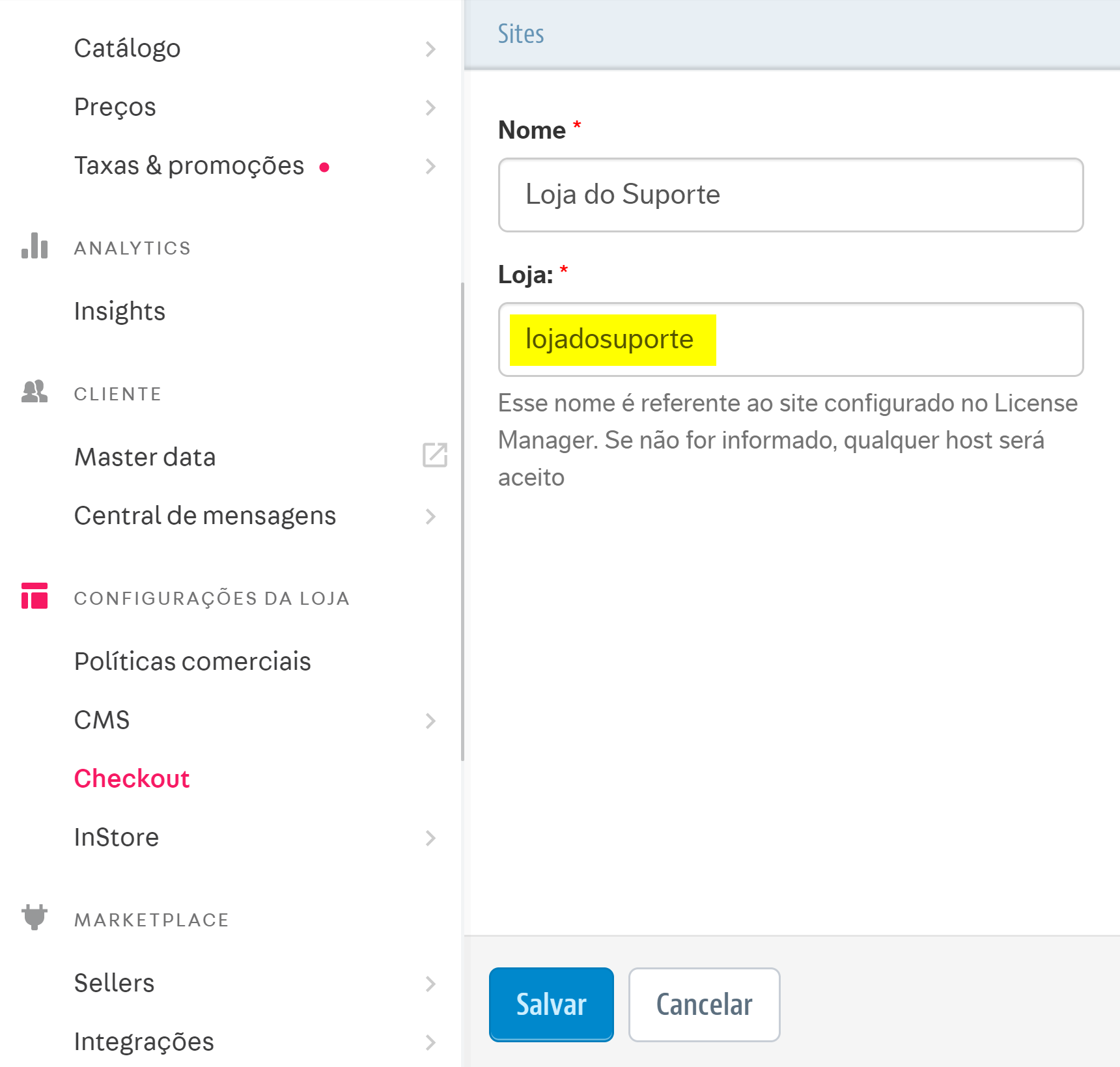
Task: Open the Checkout settings page
Action: (132, 779)
